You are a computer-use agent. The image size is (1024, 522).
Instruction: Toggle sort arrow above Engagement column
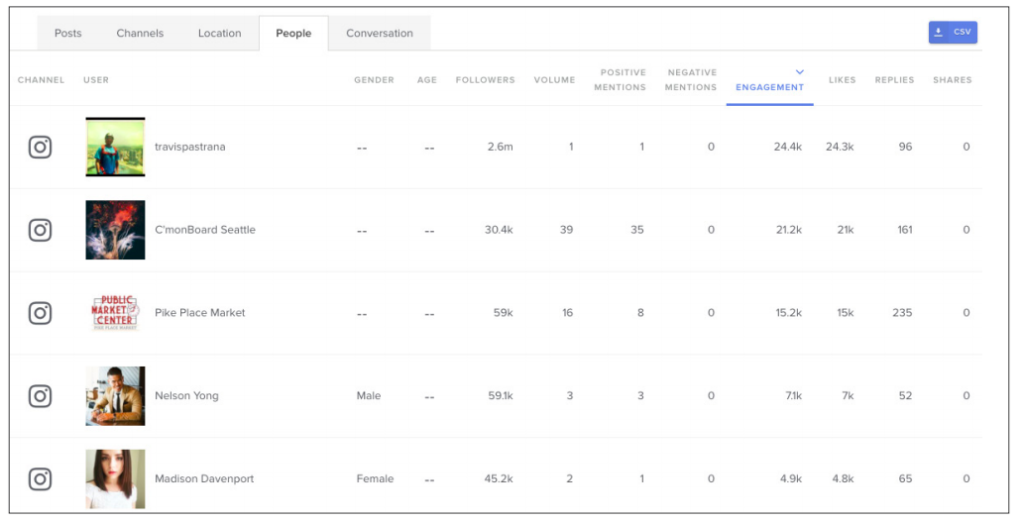pos(799,72)
